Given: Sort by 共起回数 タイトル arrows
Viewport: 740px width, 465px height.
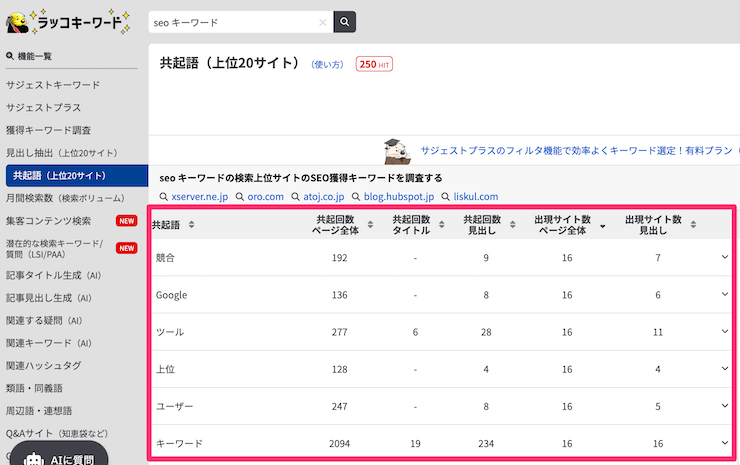Looking at the screenshot, I should coord(442,225).
